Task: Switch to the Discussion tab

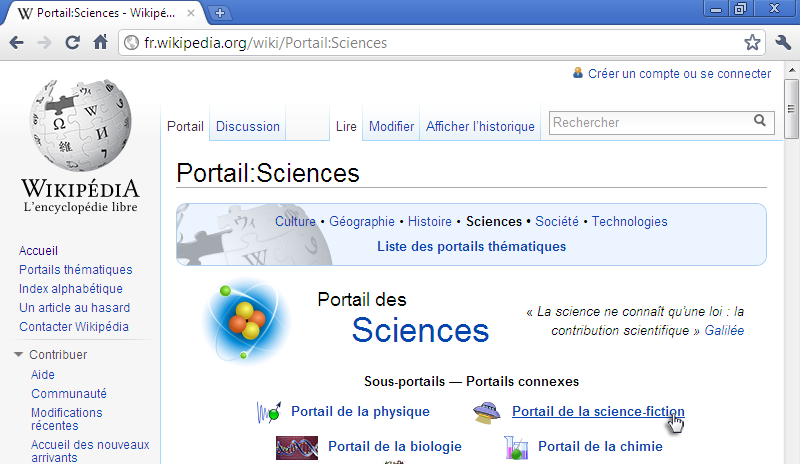Action: (x=248, y=126)
